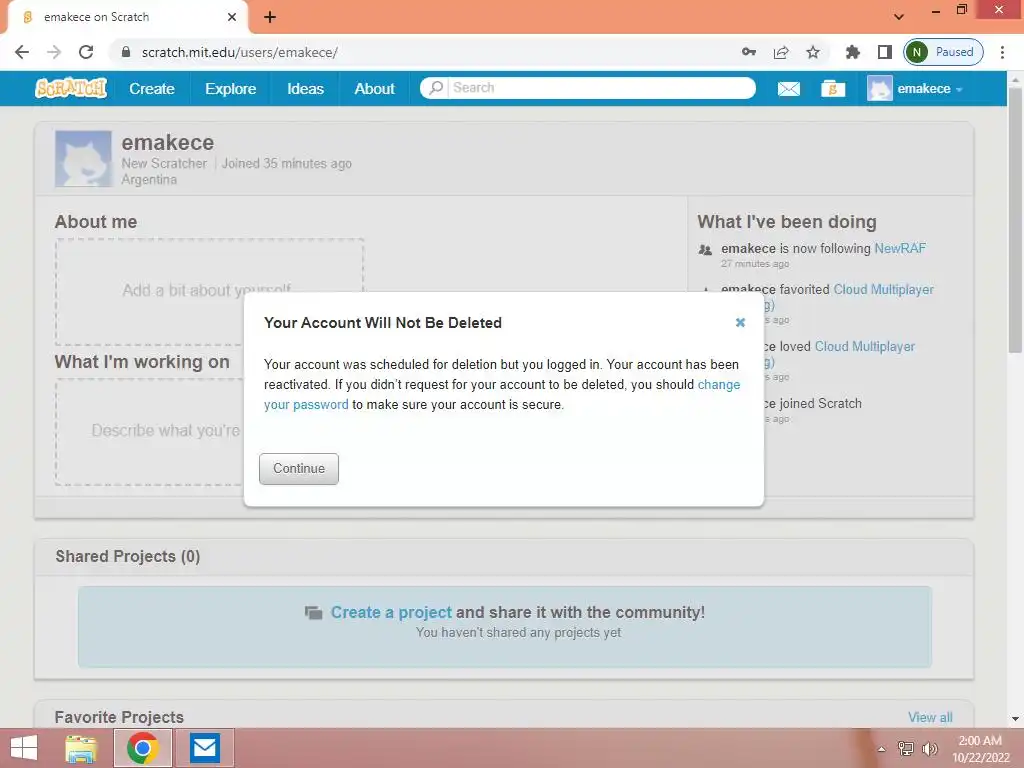Click the magnifier icon in search box
This screenshot has height=768, width=1024.
coord(436,88)
